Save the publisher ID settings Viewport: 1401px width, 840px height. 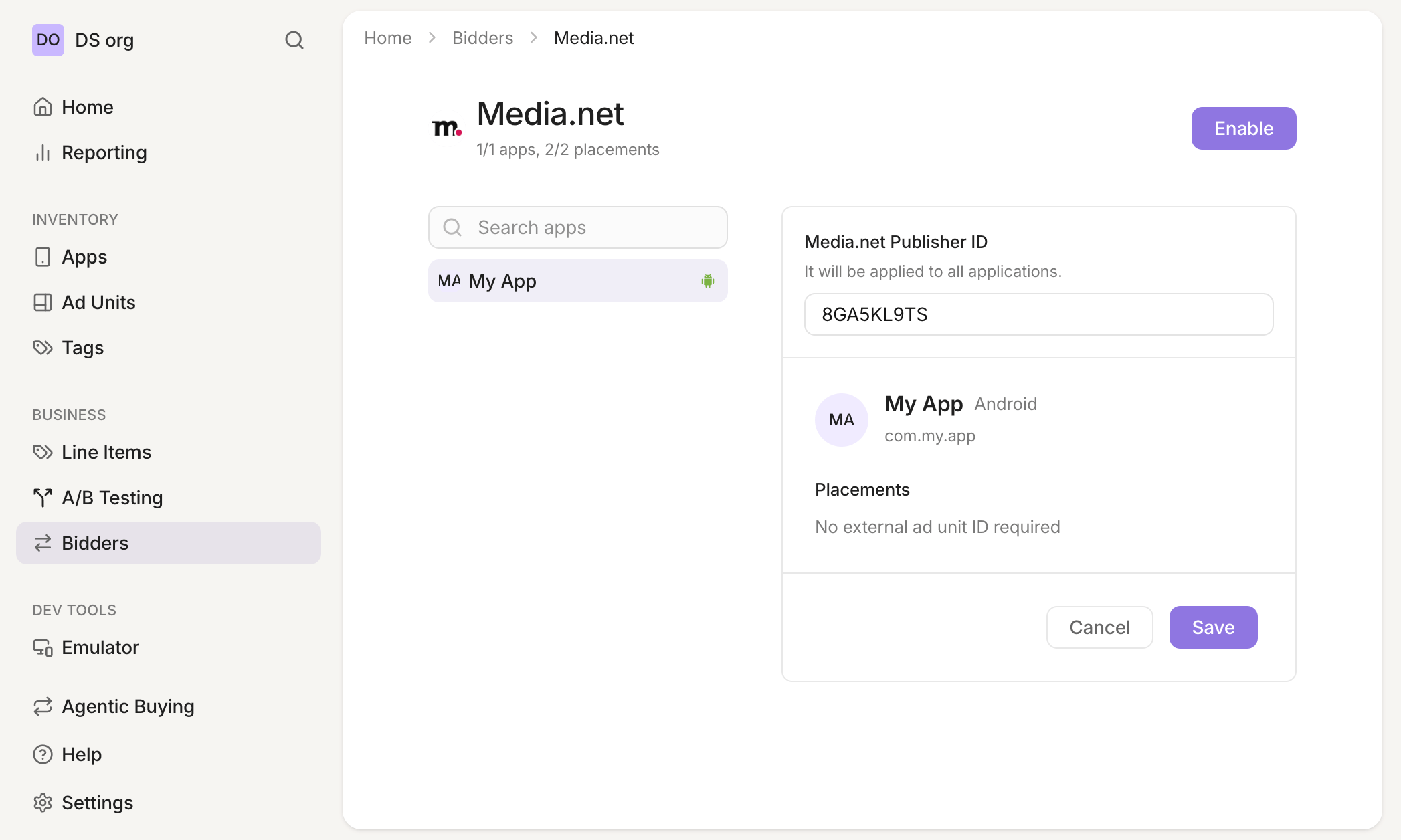(x=1214, y=627)
